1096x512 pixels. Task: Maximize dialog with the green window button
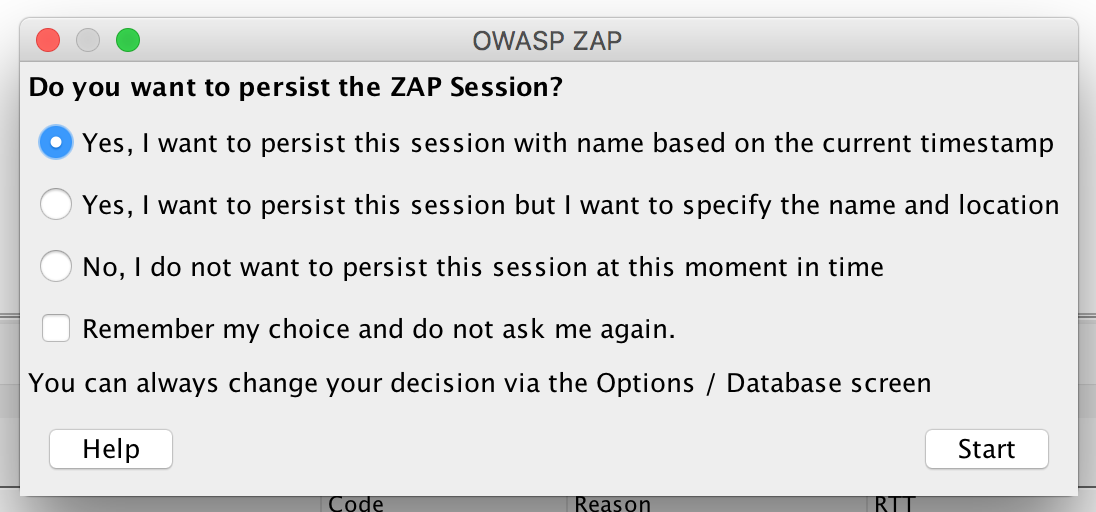[128, 40]
